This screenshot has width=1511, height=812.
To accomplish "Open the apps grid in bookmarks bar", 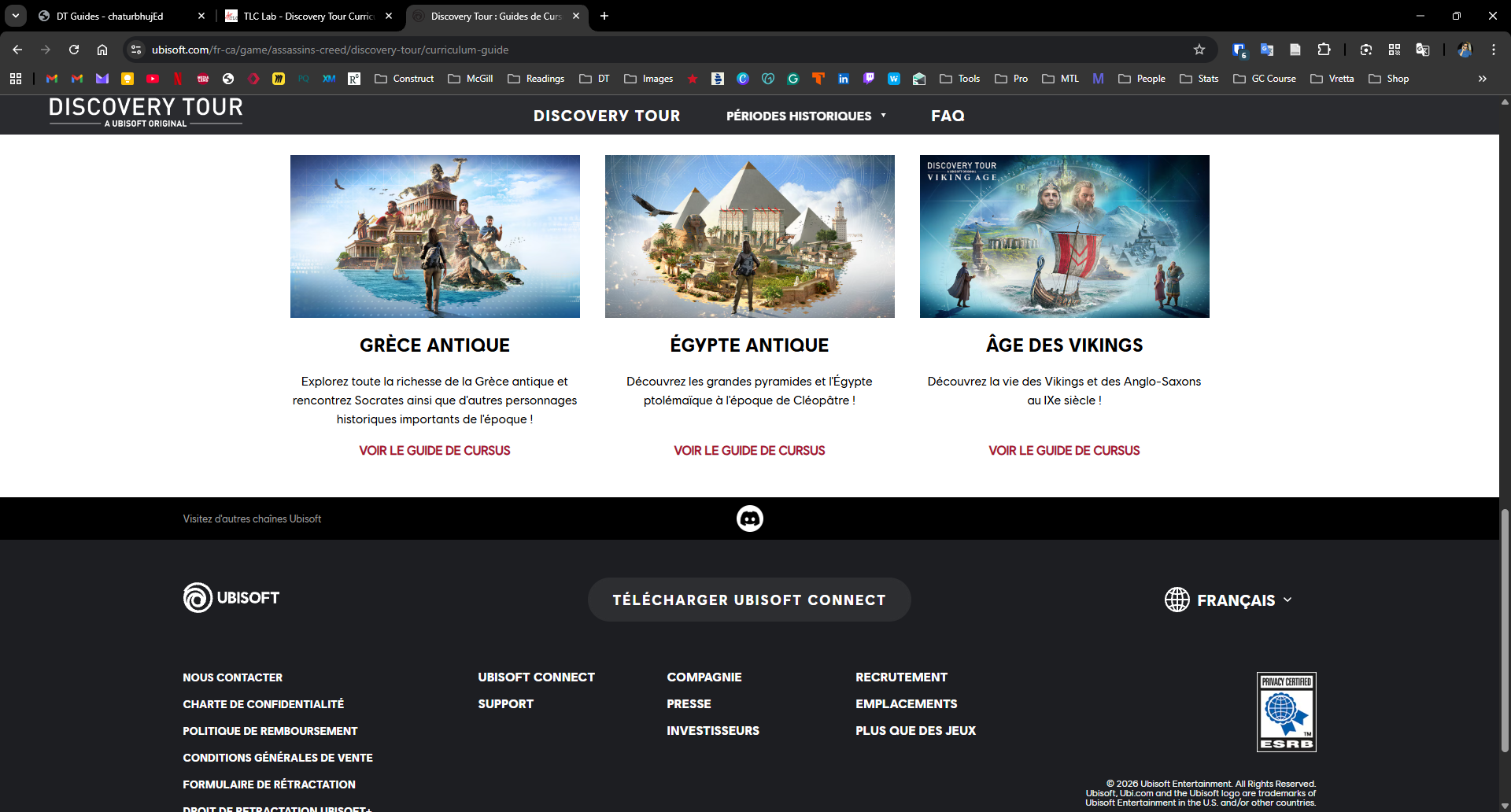I will coord(16,79).
